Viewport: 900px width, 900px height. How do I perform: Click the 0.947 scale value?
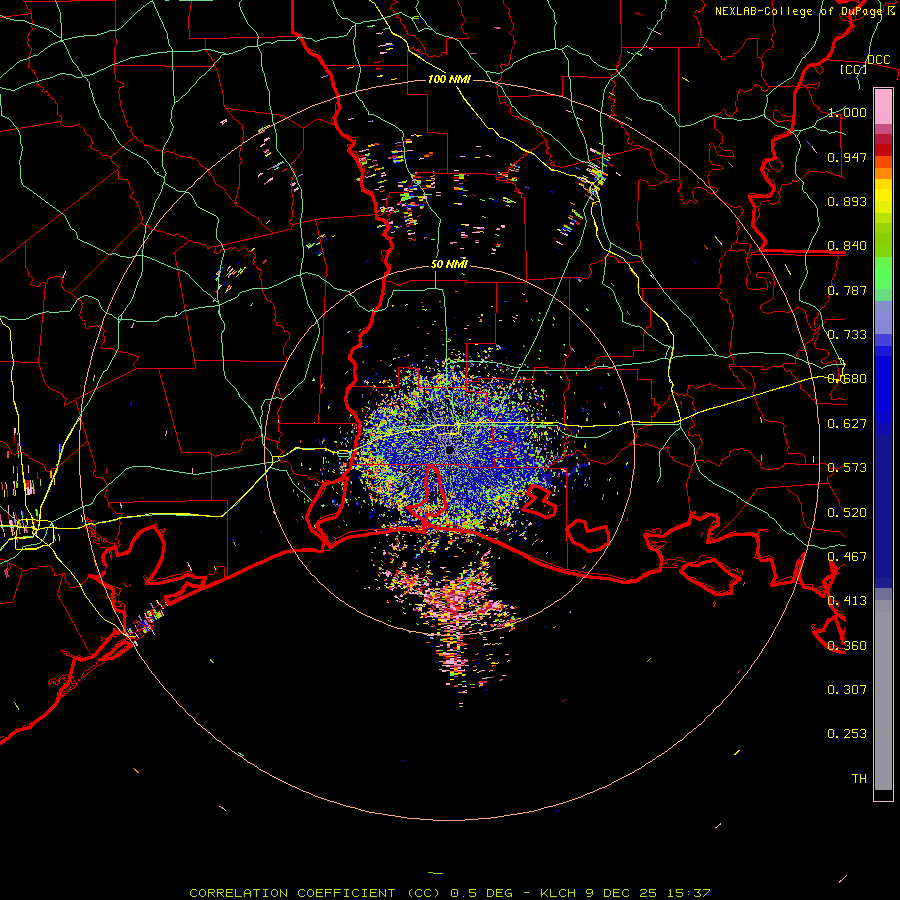pyautogui.click(x=847, y=157)
